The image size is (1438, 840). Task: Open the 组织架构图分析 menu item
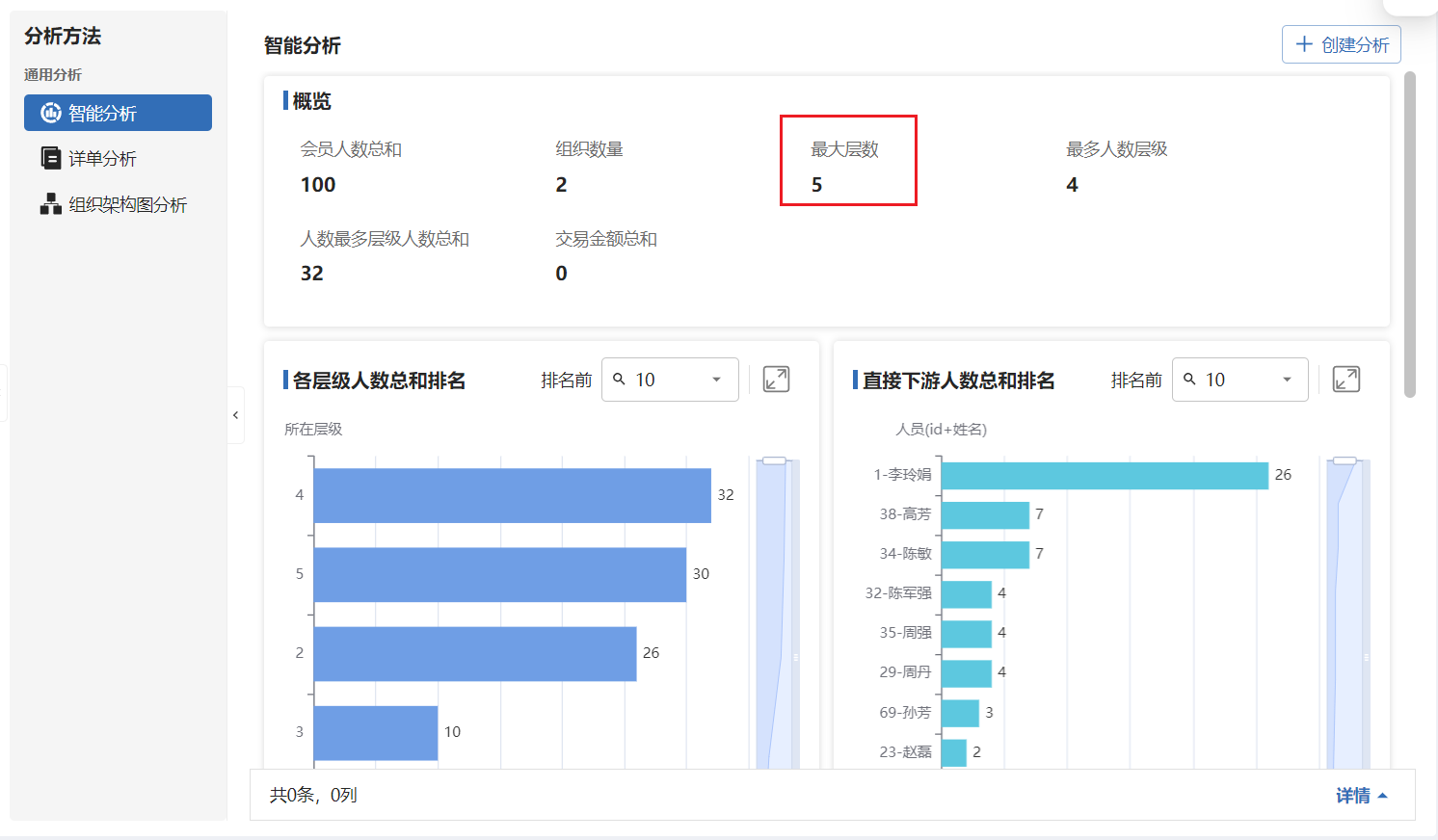[x=127, y=205]
